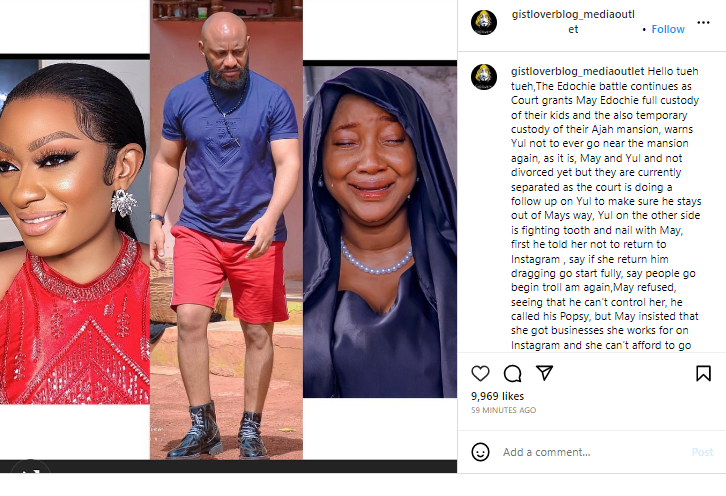Select the crying woman in veil photo
The height and width of the screenshot is (496, 726).
tap(380, 229)
